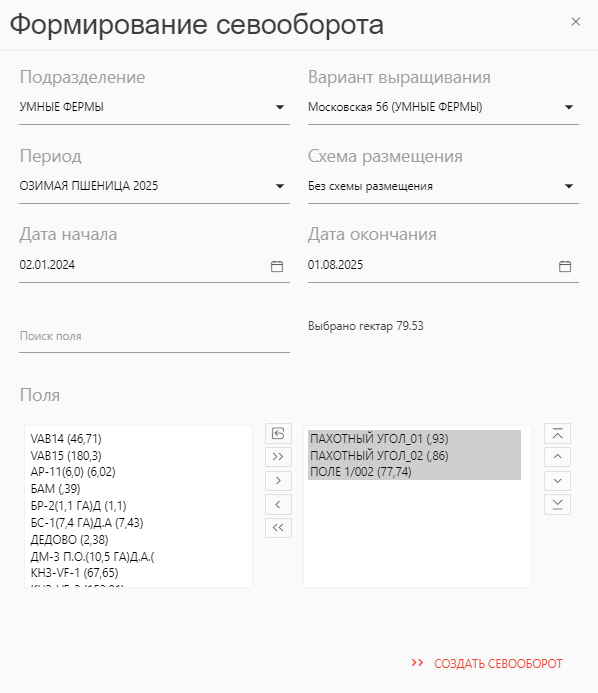Move selected field to top of list

(557, 434)
